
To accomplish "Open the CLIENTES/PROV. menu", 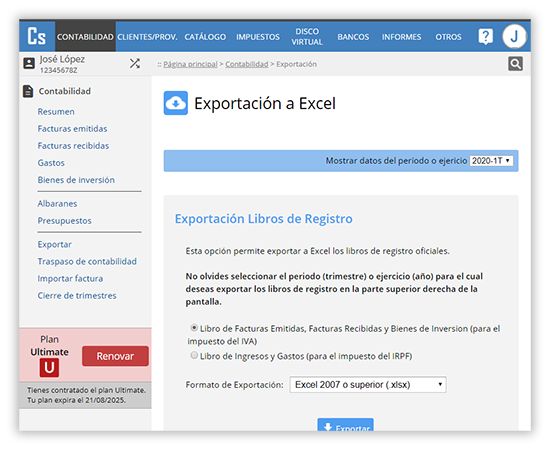I will pyautogui.click(x=147, y=37).
